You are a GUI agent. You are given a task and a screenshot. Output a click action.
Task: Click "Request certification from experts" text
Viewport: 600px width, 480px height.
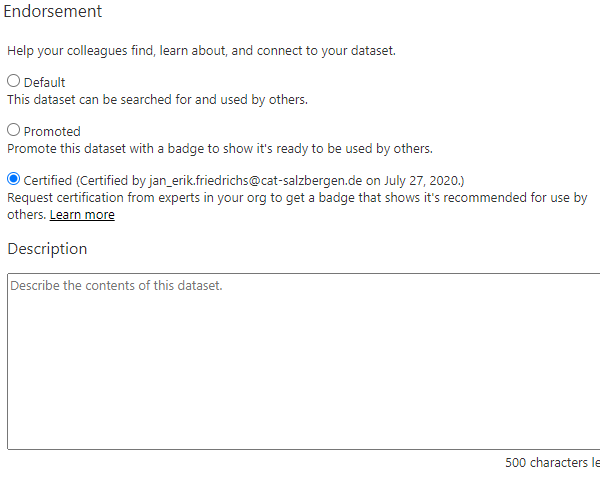120,198
